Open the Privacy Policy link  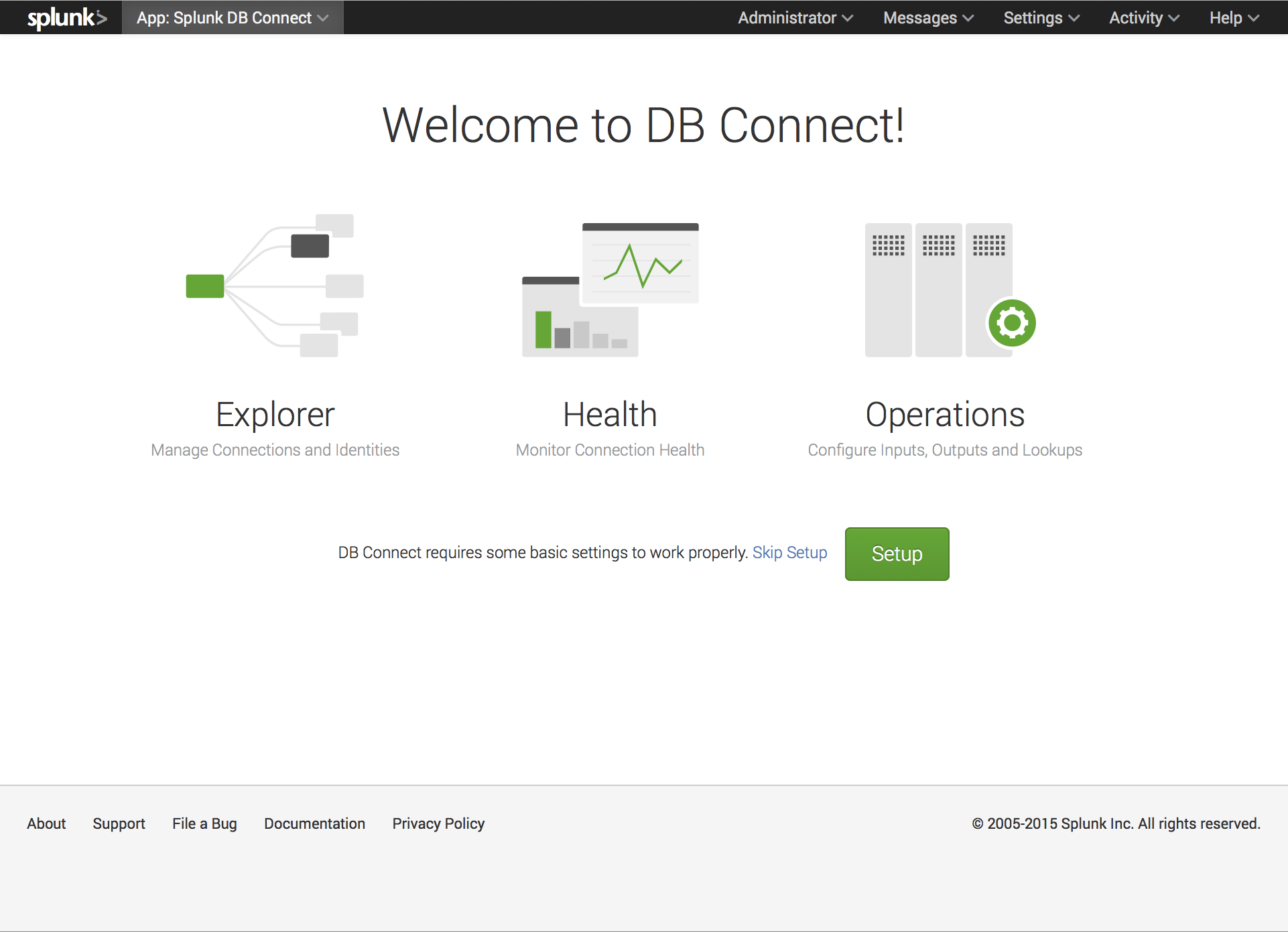point(438,823)
